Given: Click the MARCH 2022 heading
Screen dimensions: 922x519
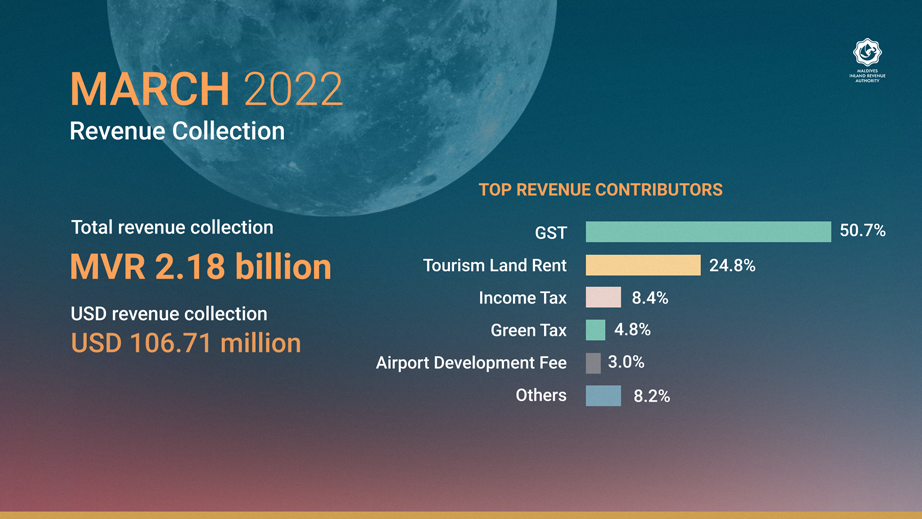Looking at the screenshot, I should point(206,89).
